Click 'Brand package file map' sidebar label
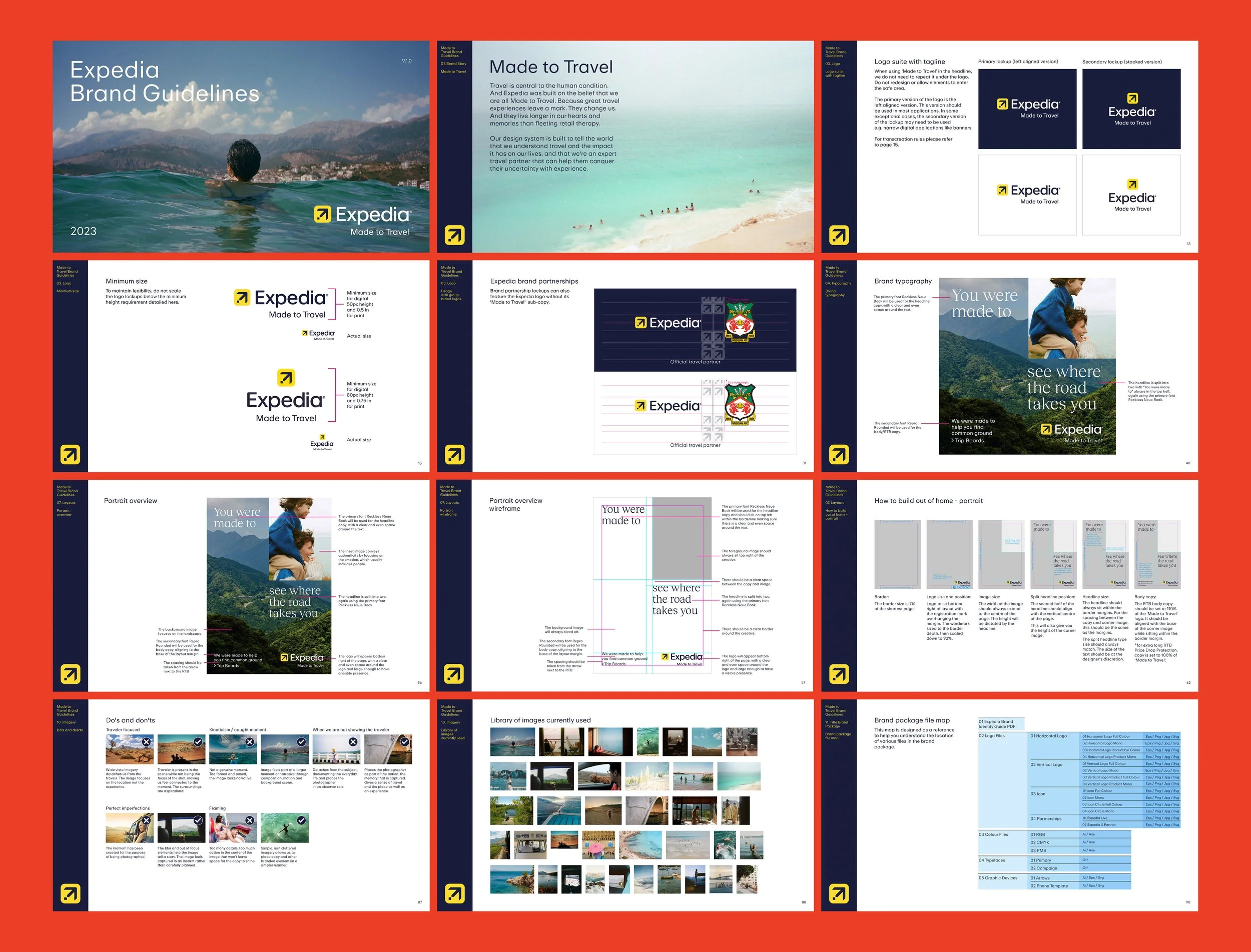Image resolution: width=1251 pixels, height=952 pixels. pyautogui.click(x=838, y=735)
